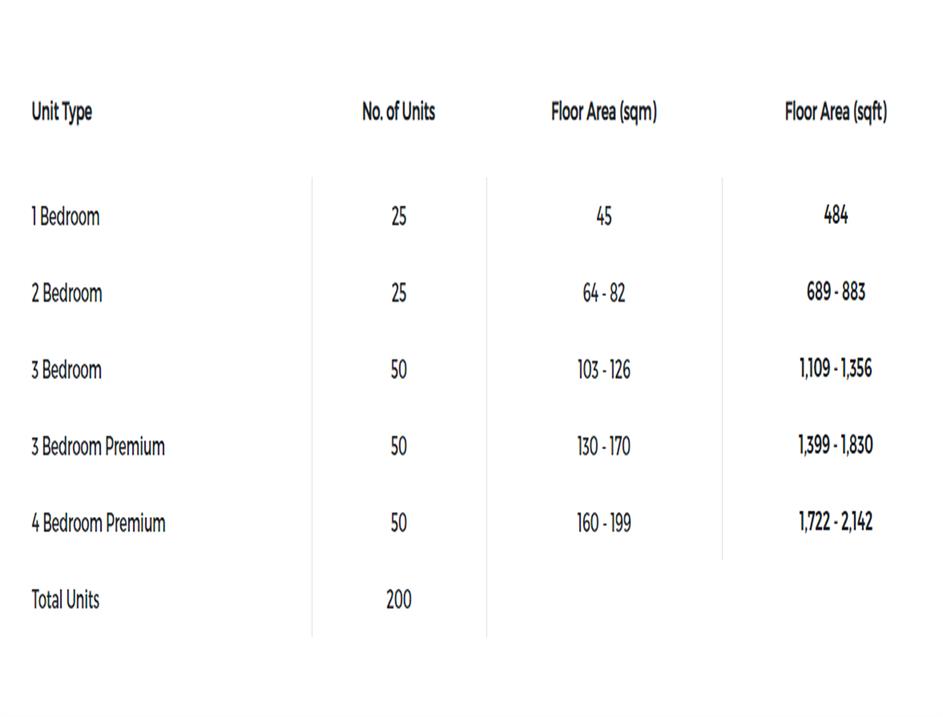Screen dimensions: 943x717
Task: Select the 160 - 199 sqm cell
Action: coord(604,523)
